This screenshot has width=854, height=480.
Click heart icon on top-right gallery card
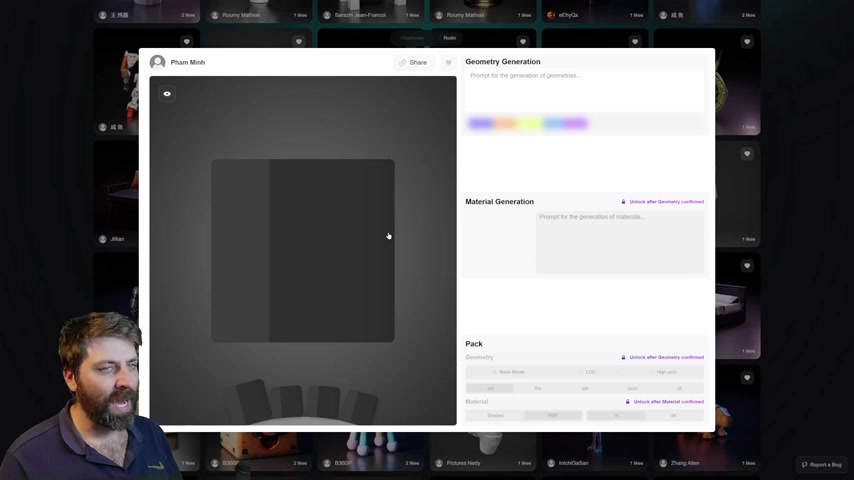(x=747, y=42)
